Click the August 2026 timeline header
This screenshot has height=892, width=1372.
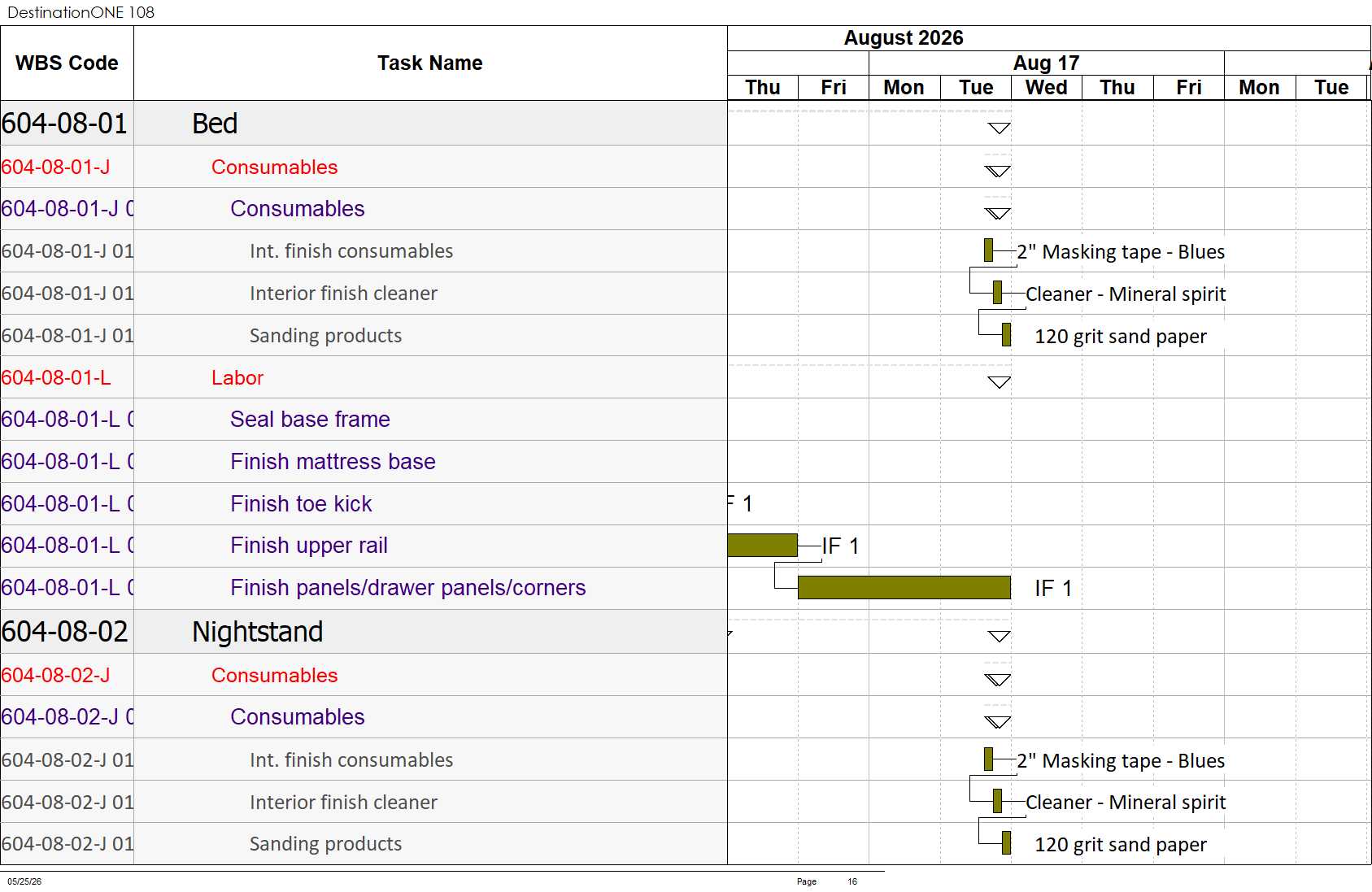pos(903,38)
